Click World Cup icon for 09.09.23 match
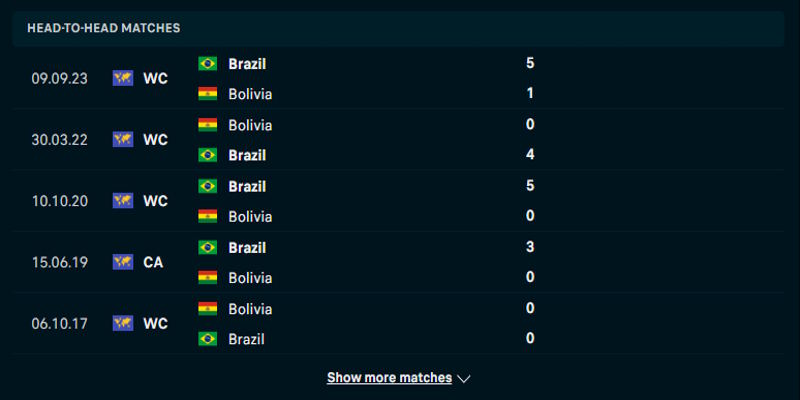This screenshot has height=400, width=800. pyautogui.click(x=123, y=78)
